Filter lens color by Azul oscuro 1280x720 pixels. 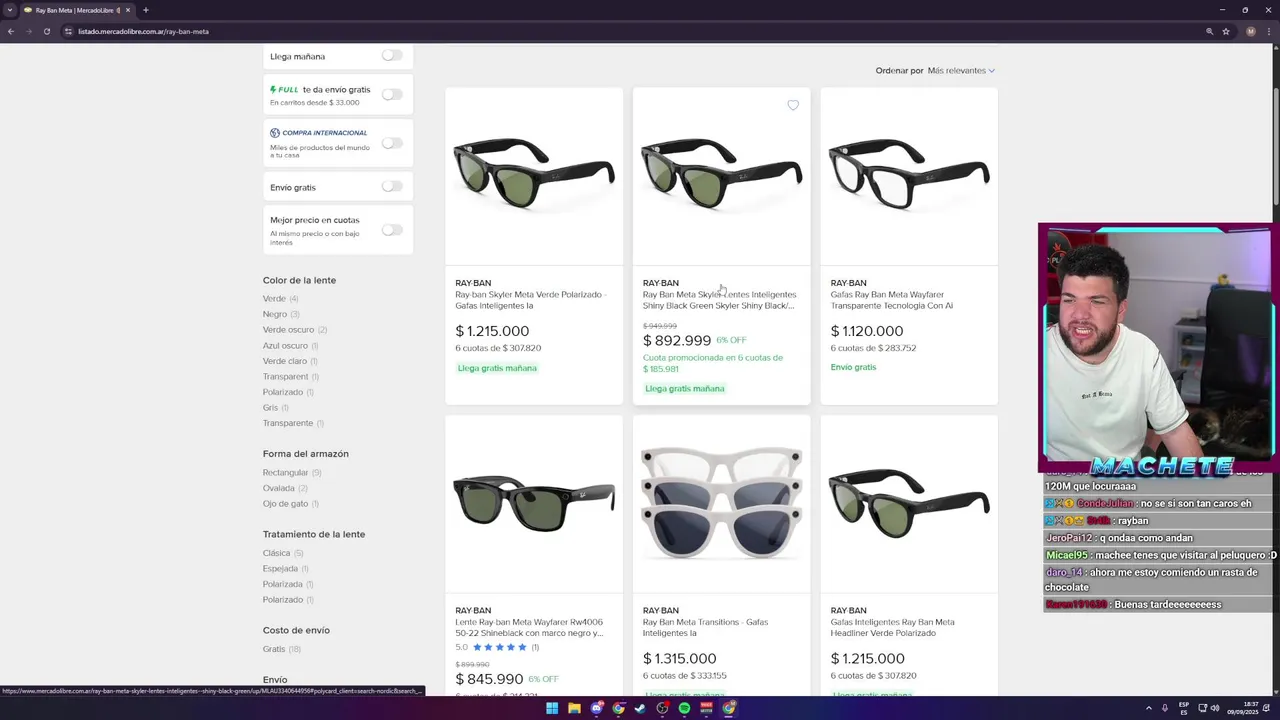pos(285,345)
